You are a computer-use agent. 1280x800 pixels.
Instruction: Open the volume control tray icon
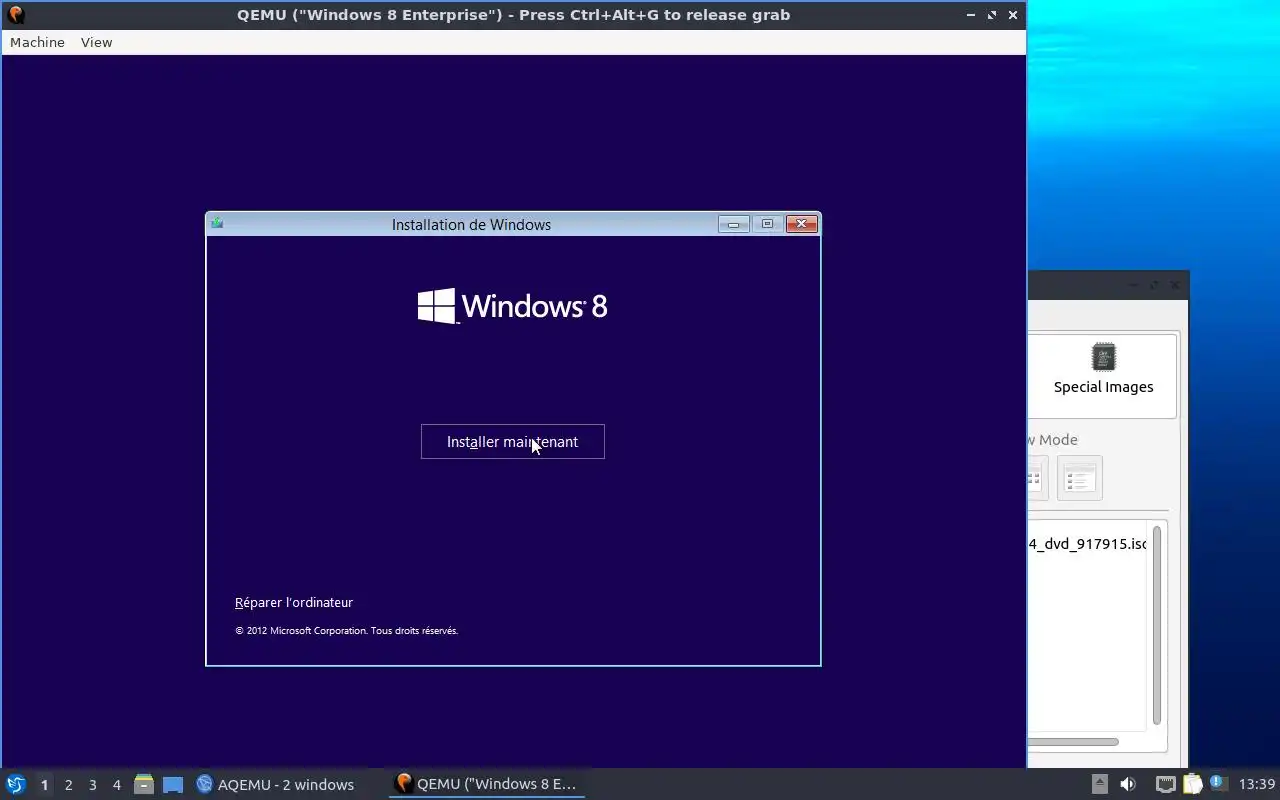click(x=1128, y=784)
